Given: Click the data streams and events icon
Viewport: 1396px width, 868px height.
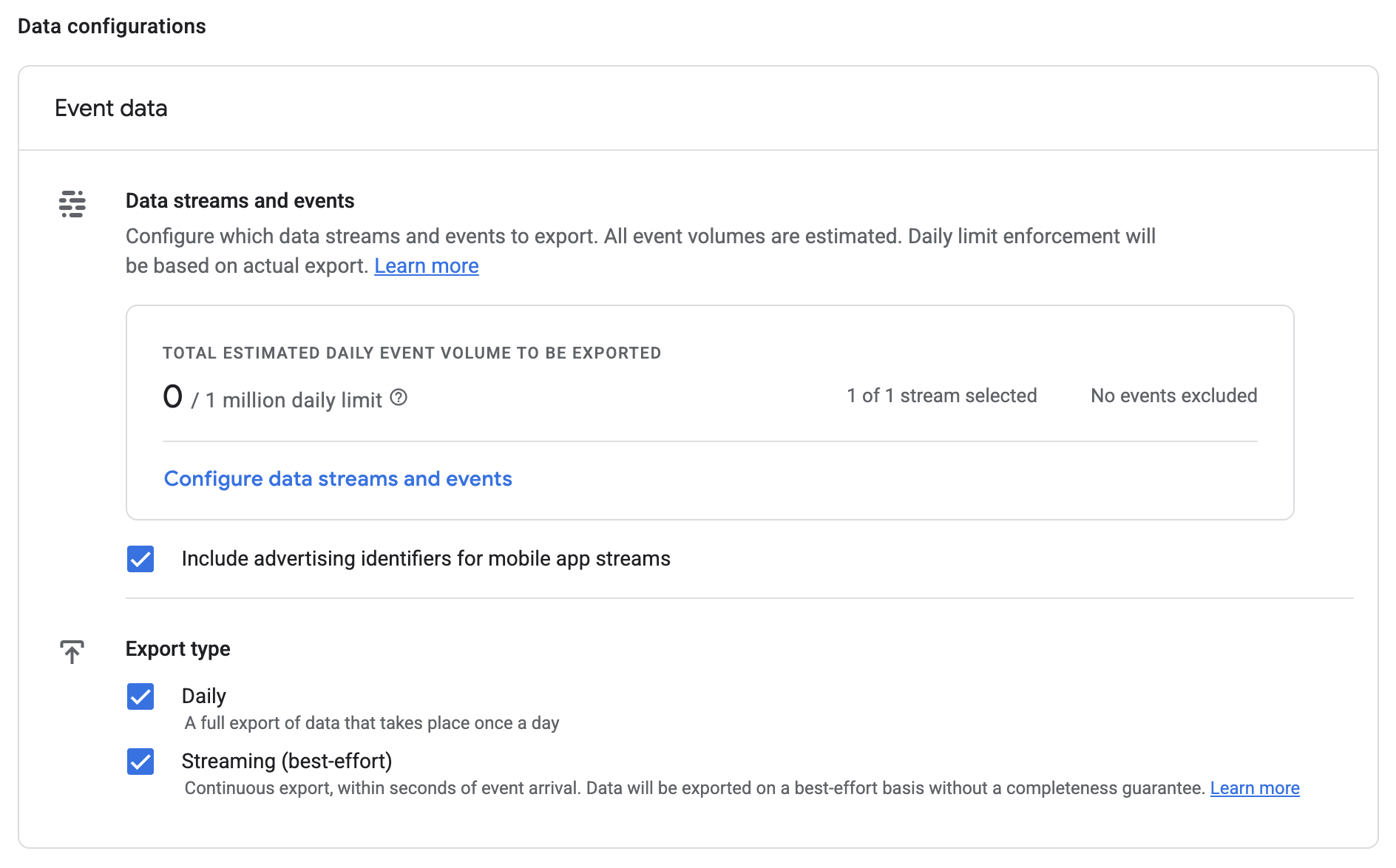Looking at the screenshot, I should pos(72,203).
